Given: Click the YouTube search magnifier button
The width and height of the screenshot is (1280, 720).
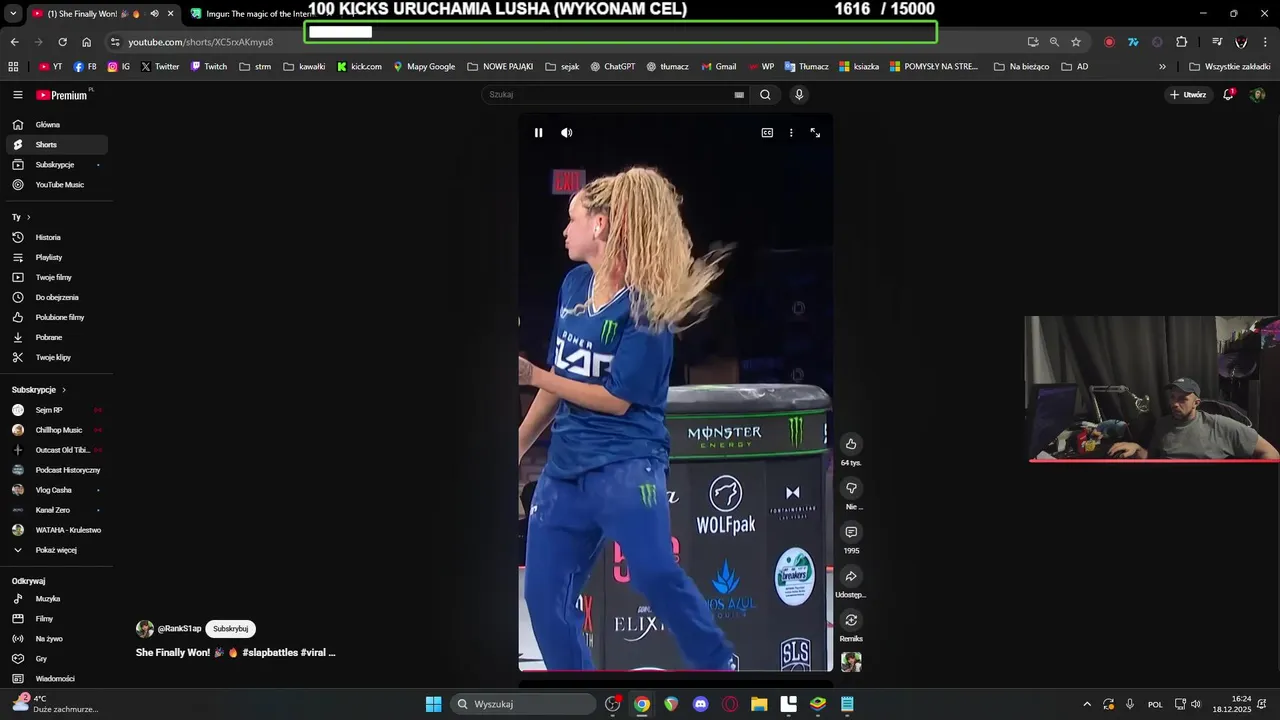Looking at the screenshot, I should [x=765, y=95].
